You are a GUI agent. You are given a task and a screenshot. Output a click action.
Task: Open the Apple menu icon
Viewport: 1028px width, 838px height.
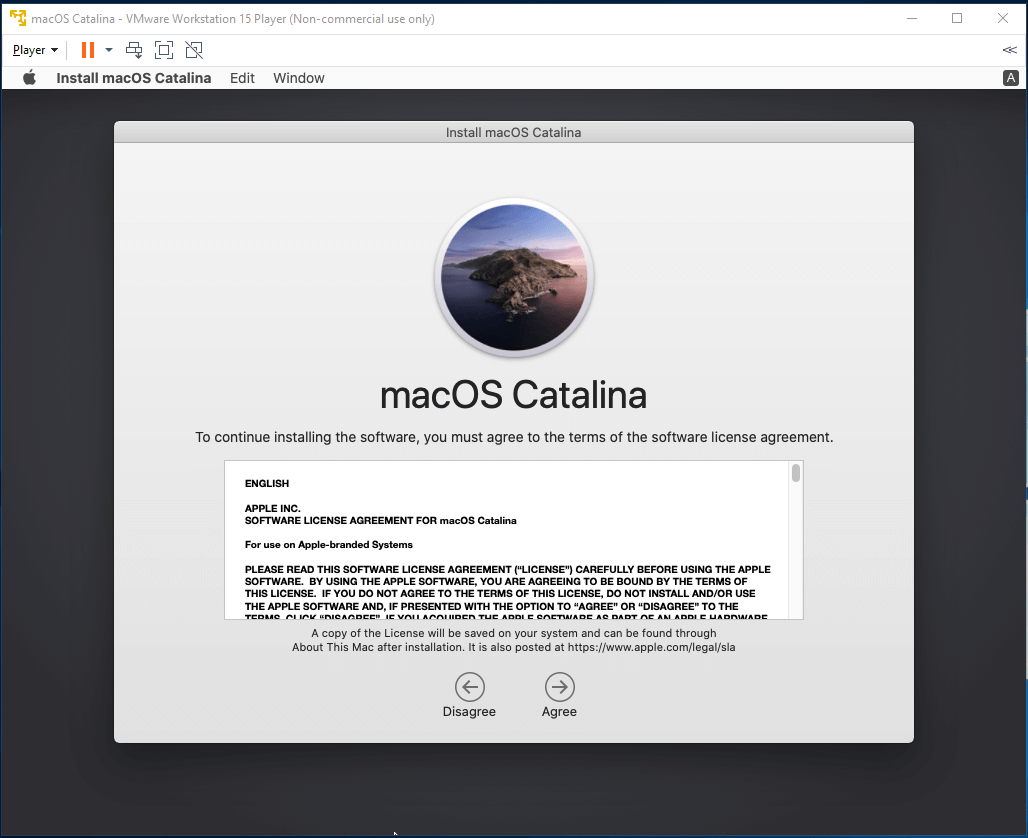pyautogui.click(x=30, y=78)
